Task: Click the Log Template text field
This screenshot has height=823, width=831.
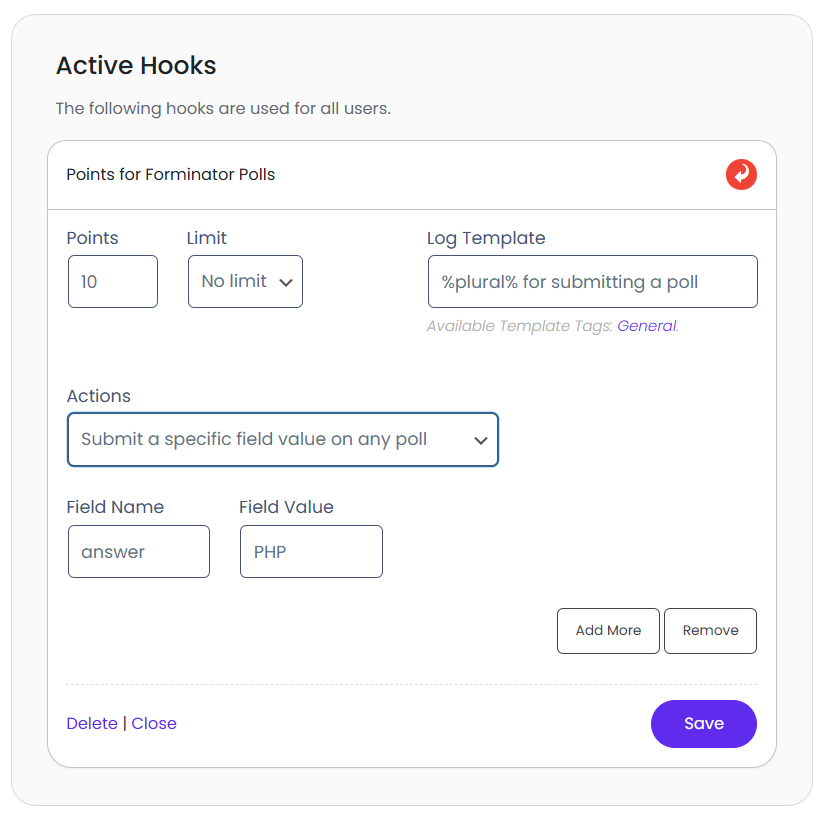Action: 591,282
